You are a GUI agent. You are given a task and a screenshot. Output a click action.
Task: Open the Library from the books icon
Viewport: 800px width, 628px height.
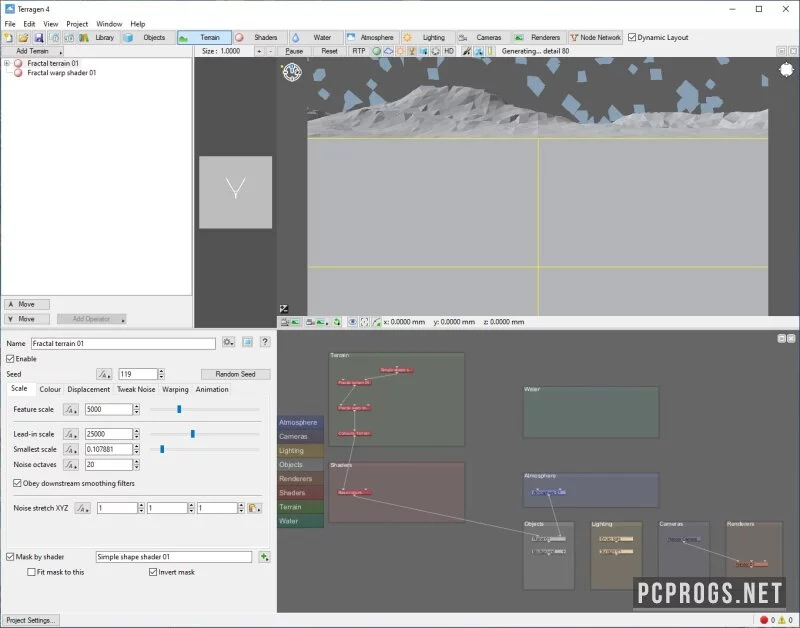tap(84, 37)
